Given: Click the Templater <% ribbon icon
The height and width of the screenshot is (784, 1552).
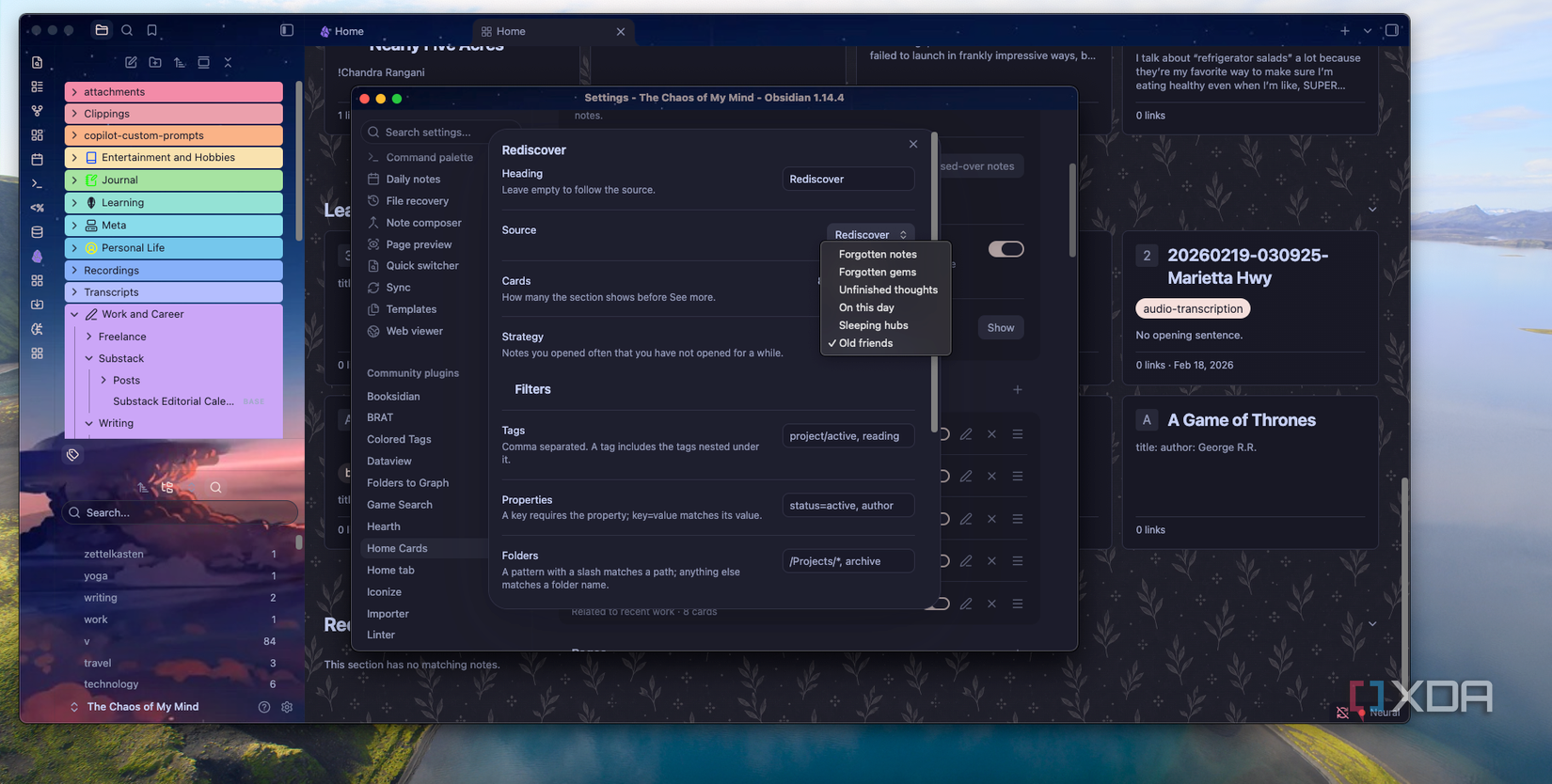Looking at the screenshot, I should click(37, 208).
